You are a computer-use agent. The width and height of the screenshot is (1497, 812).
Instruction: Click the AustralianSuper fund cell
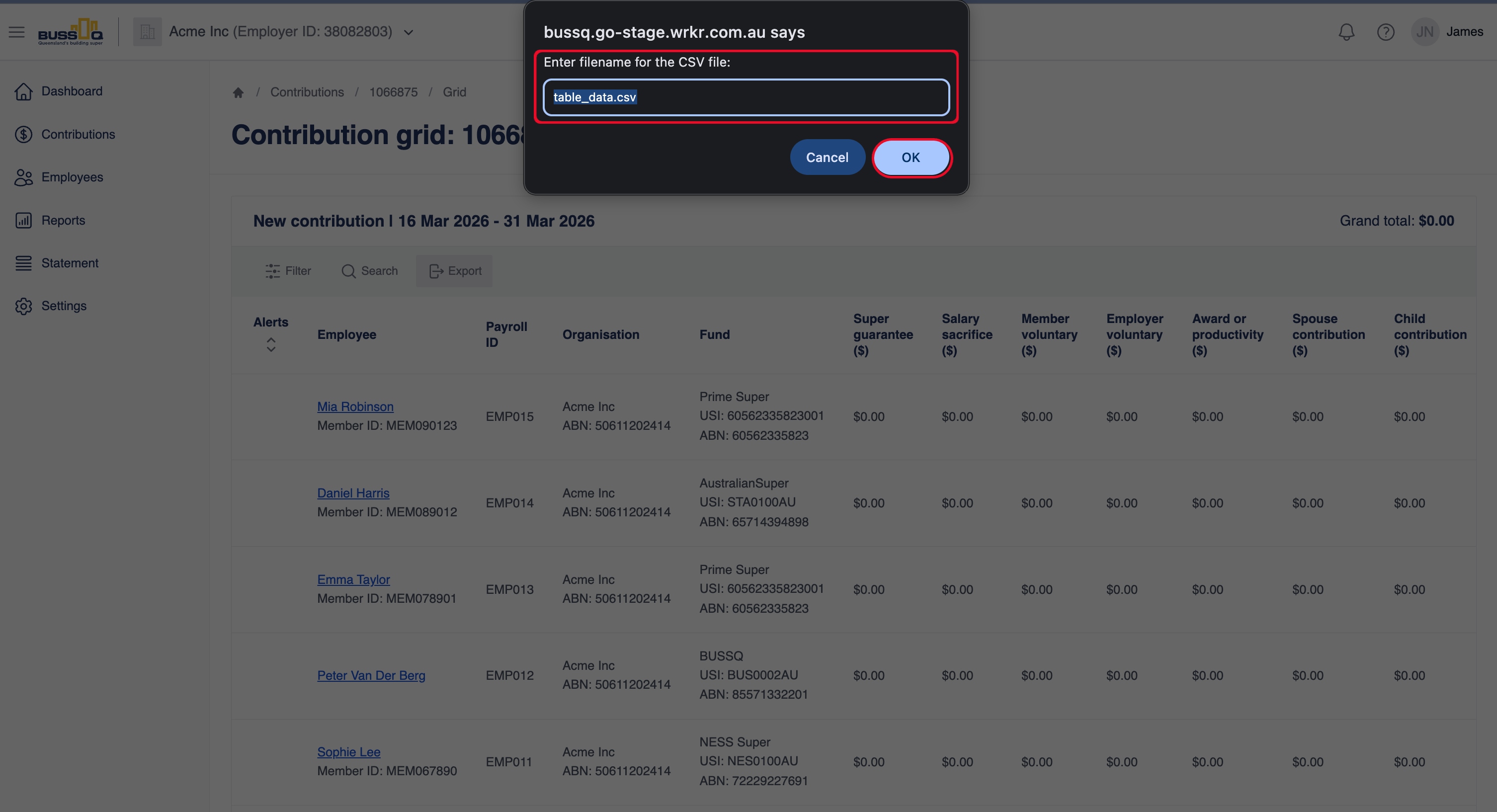pos(754,502)
